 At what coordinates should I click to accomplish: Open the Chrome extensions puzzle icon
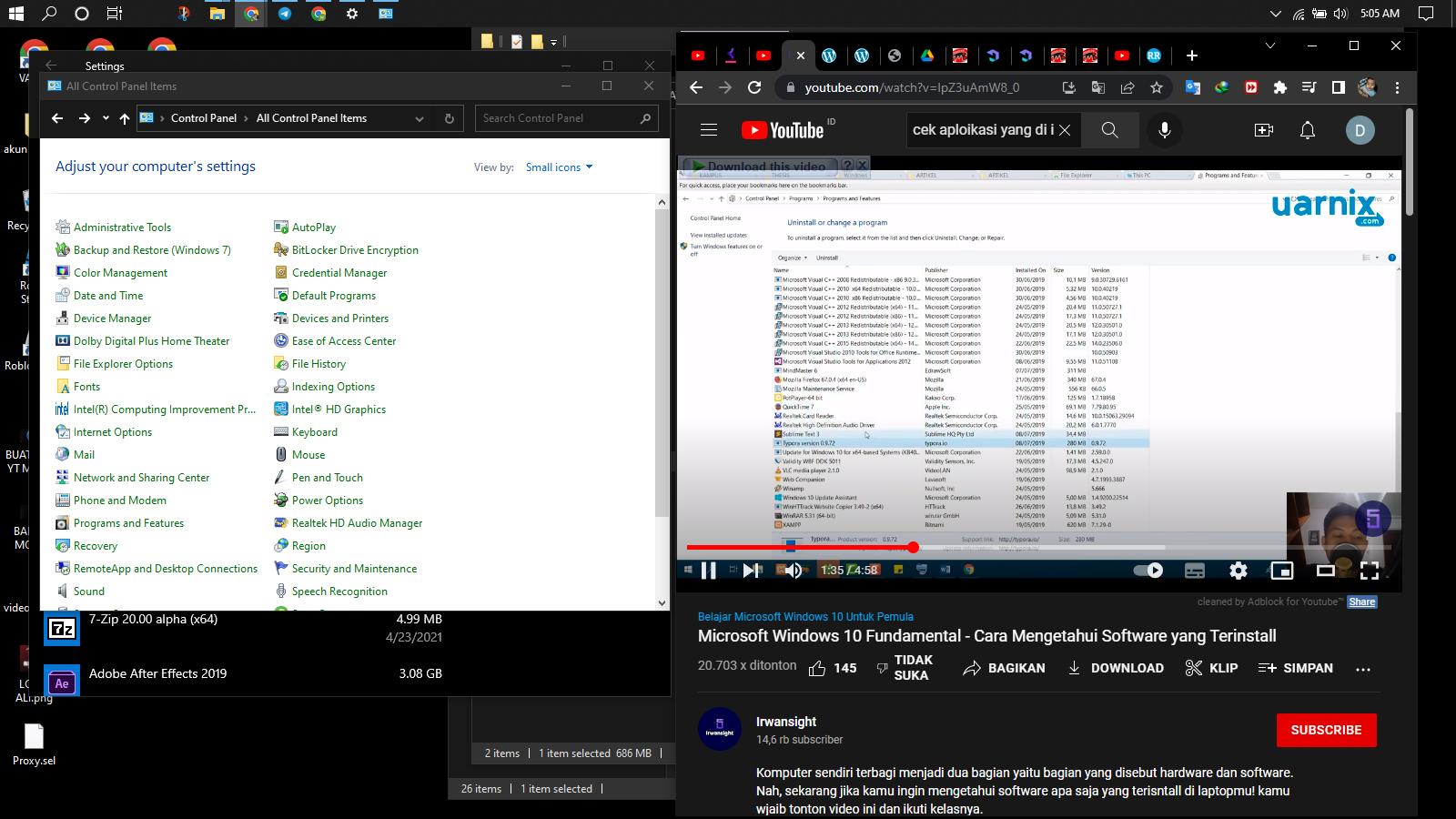pos(1280,87)
